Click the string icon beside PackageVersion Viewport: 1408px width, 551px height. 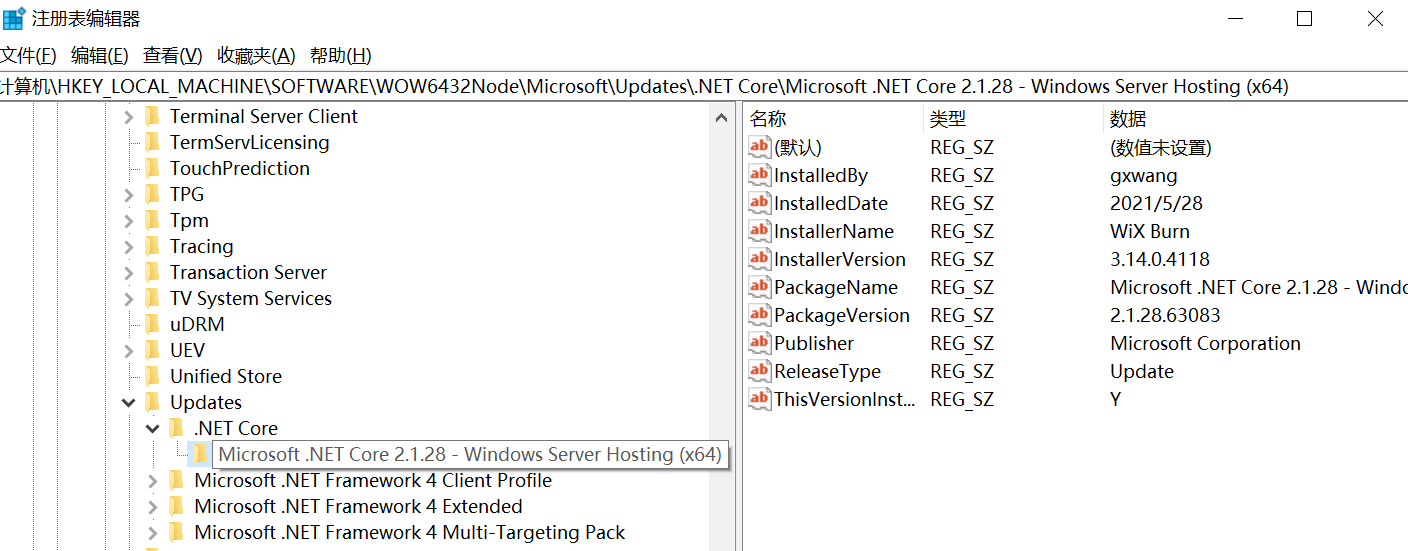pos(760,316)
